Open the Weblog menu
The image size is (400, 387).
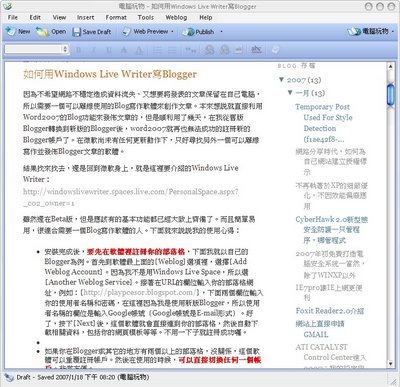pyautogui.click(x=176, y=17)
